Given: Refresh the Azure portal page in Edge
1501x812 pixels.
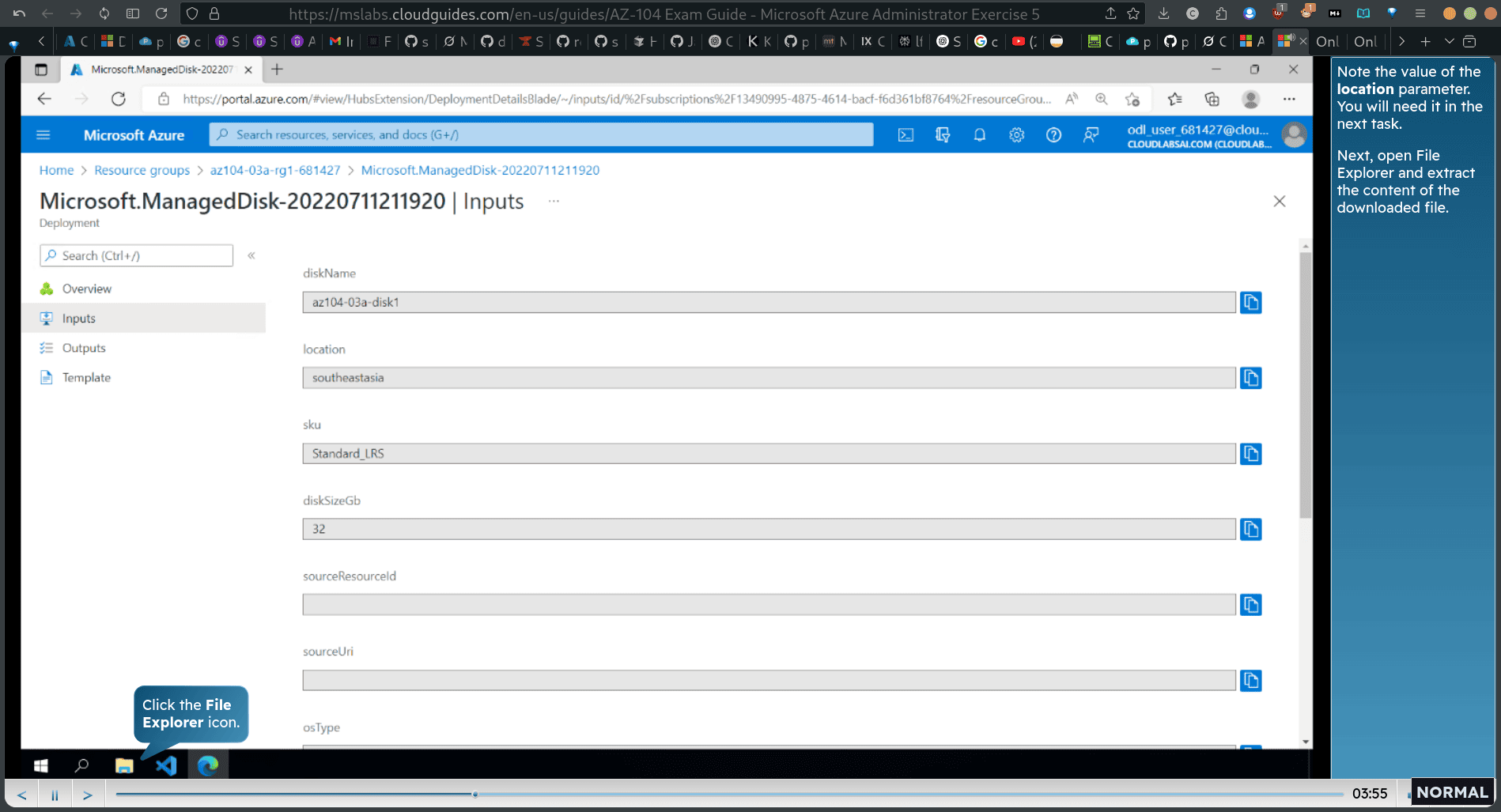Looking at the screenshot, I should 119,99.
